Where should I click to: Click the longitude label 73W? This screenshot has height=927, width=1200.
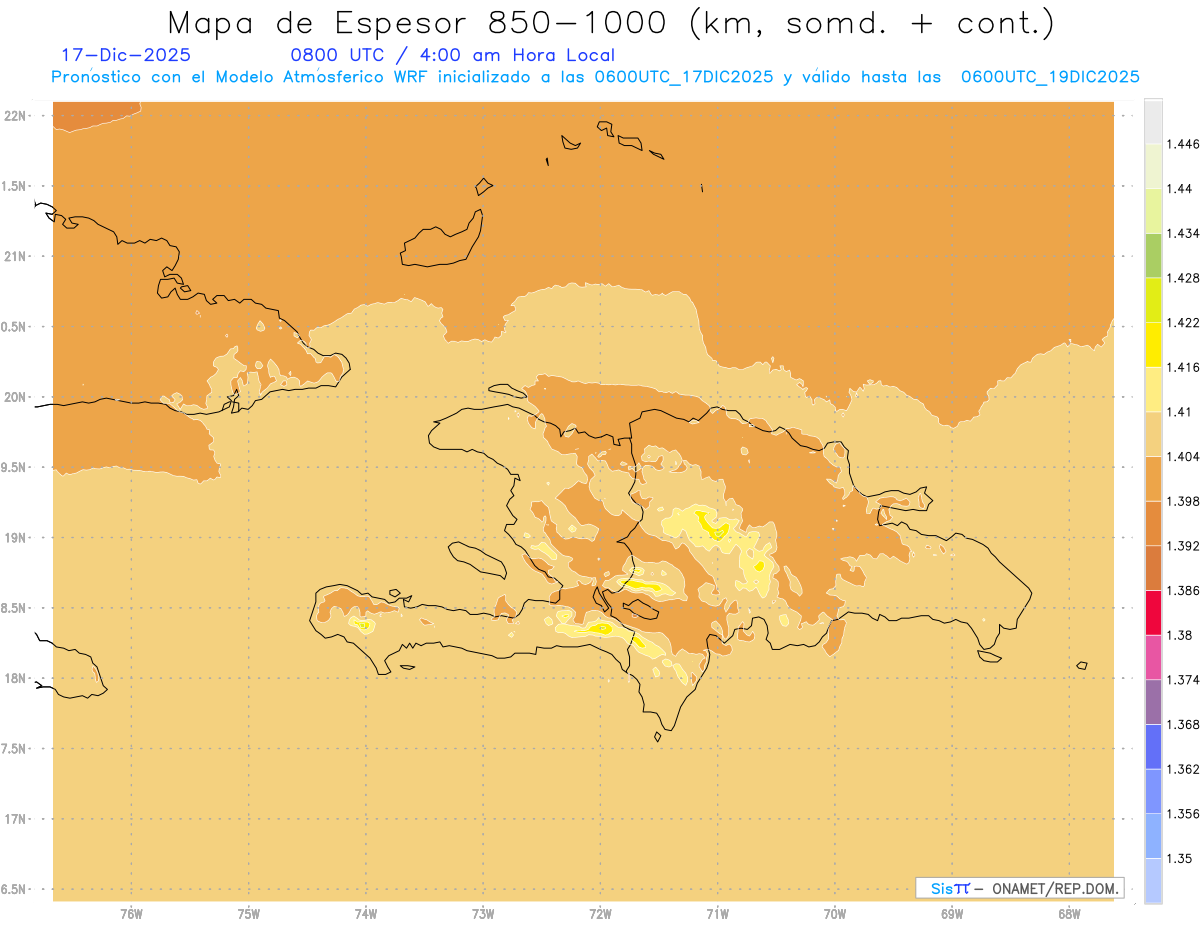[x=483, y=915]
